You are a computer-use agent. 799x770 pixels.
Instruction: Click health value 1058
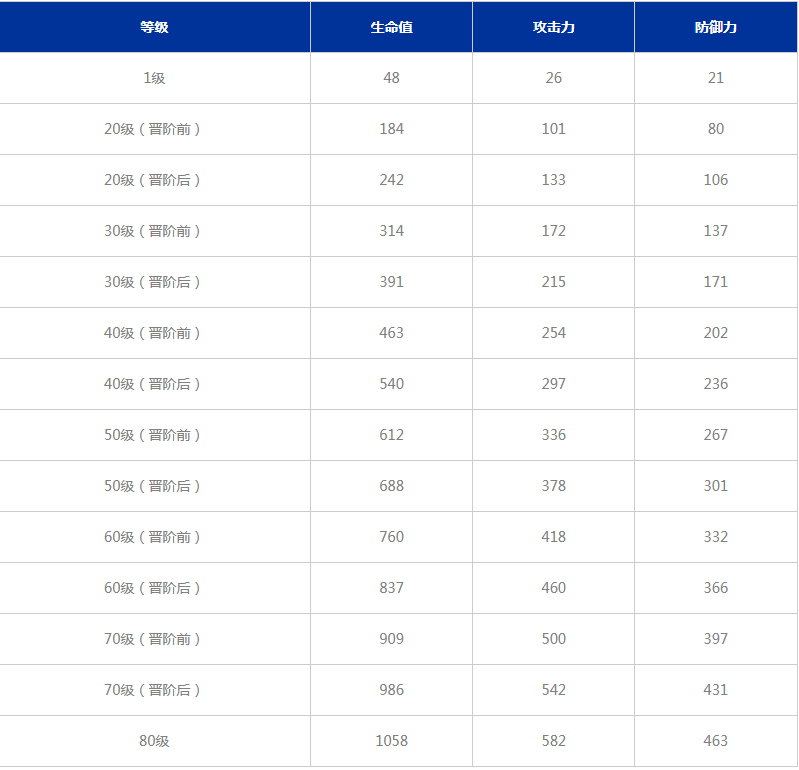point(391,740)
